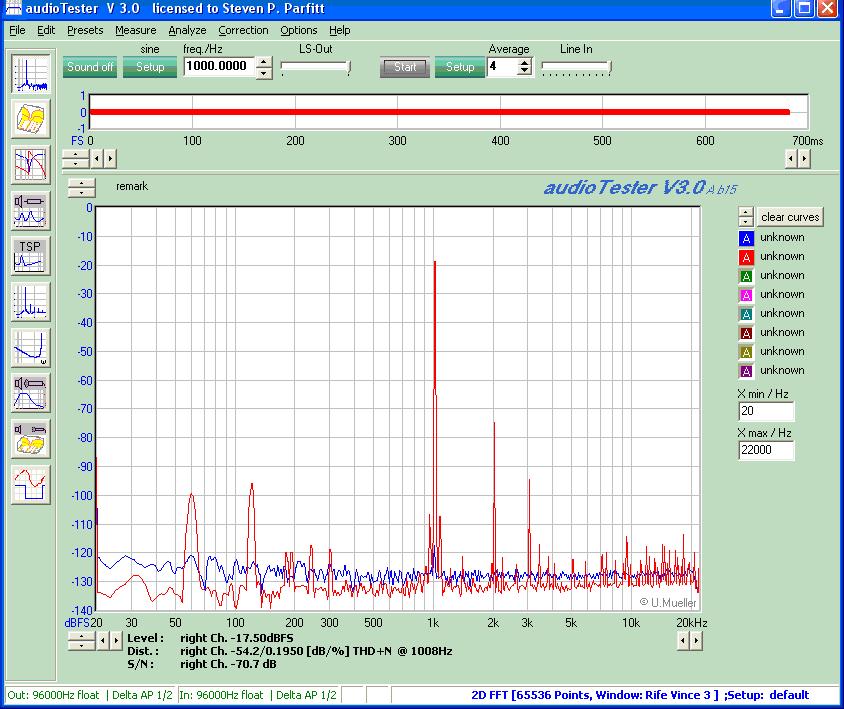Shift time plot right using right arrow near FS
Image resolution: width=844 pixels, height=709 pixels.
[x=110, y=159]
